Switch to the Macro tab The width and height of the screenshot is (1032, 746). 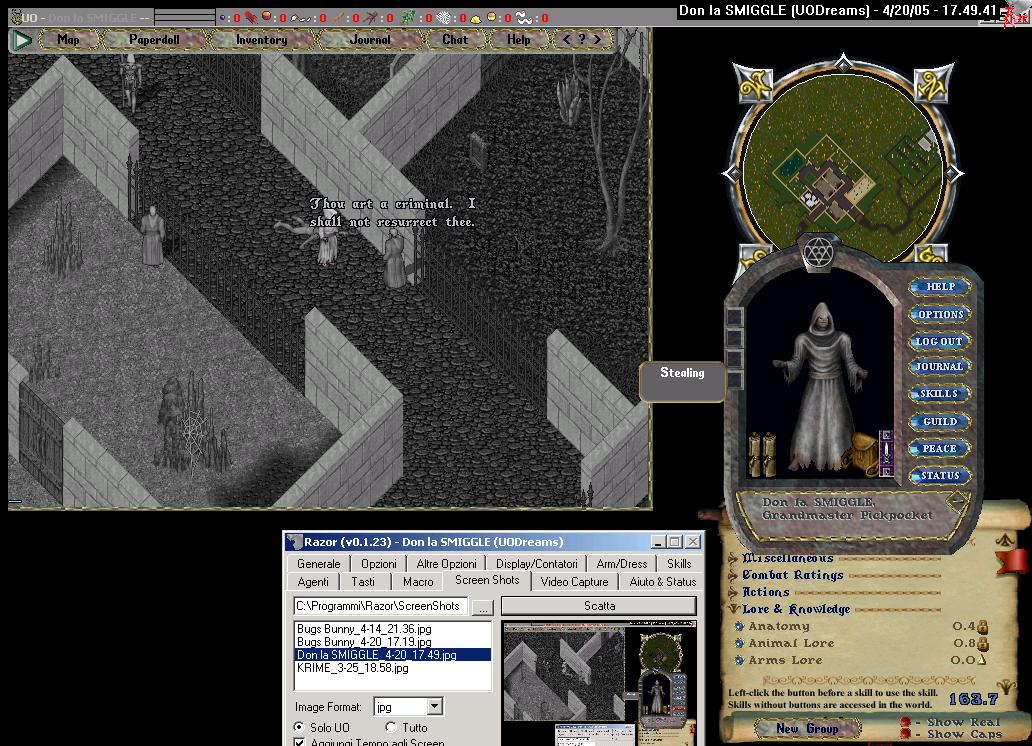tap(418, 582)
